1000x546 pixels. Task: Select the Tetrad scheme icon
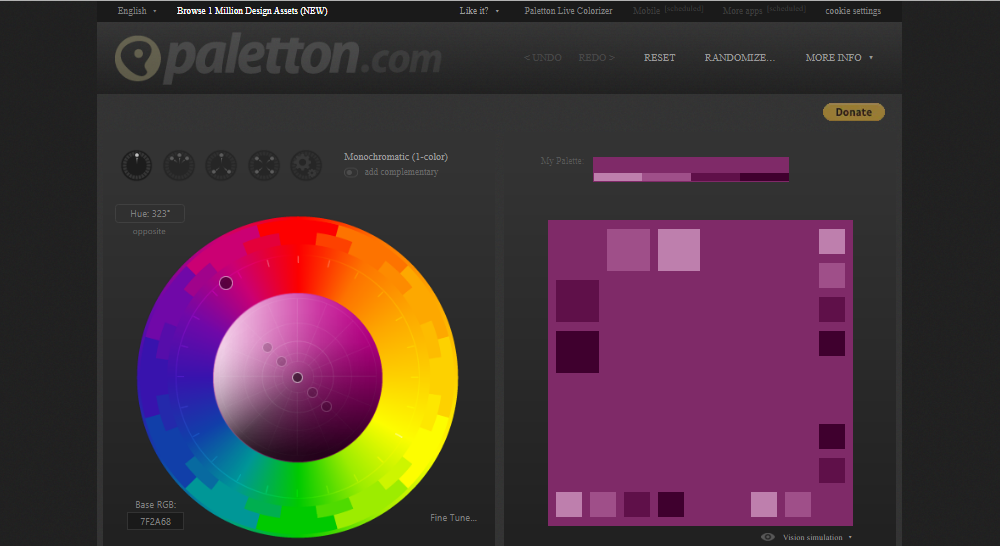click(264, 166)
